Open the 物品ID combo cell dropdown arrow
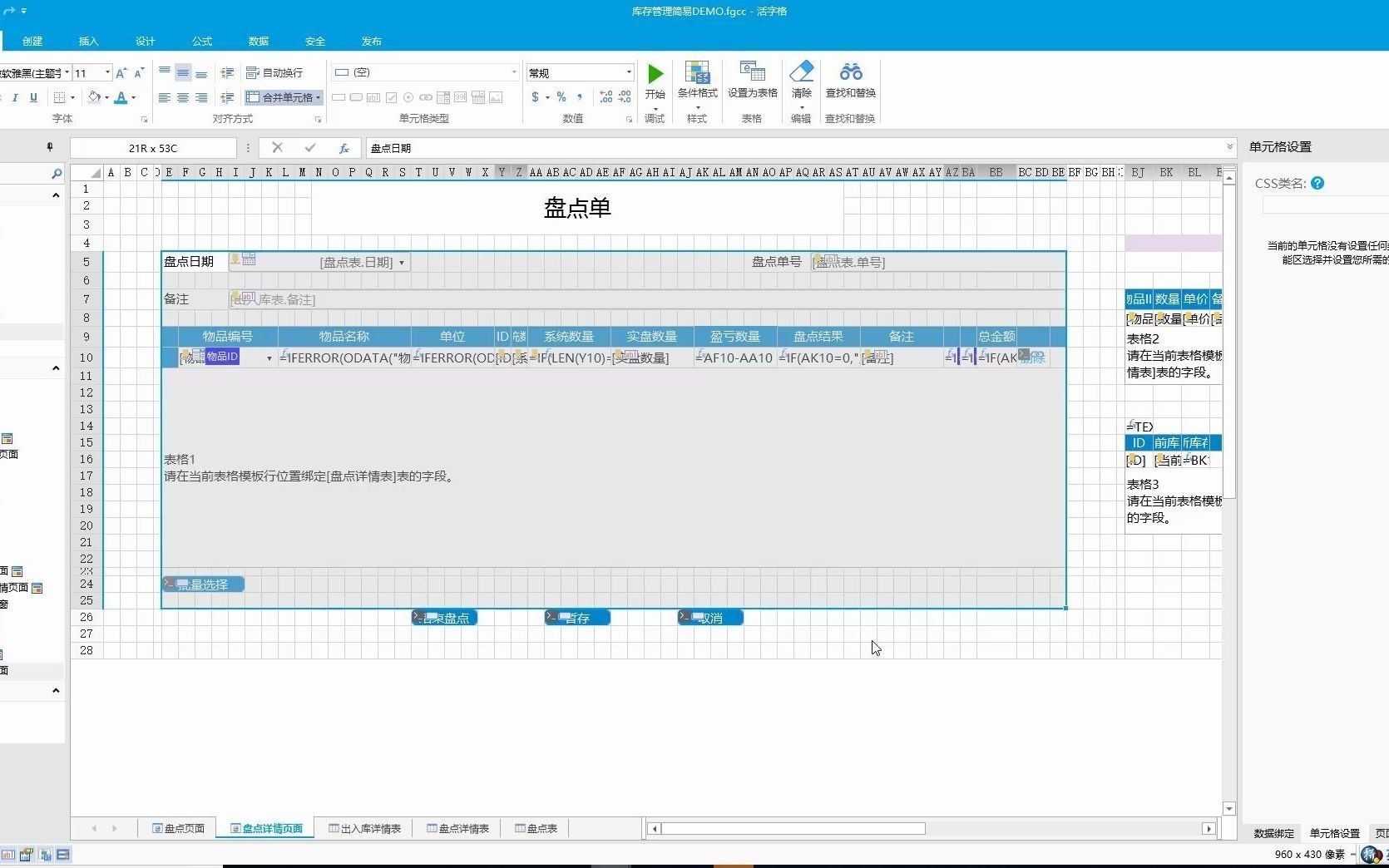This screenshot has width=1389, height=868. pyautogui.click(x=269, y=358)
